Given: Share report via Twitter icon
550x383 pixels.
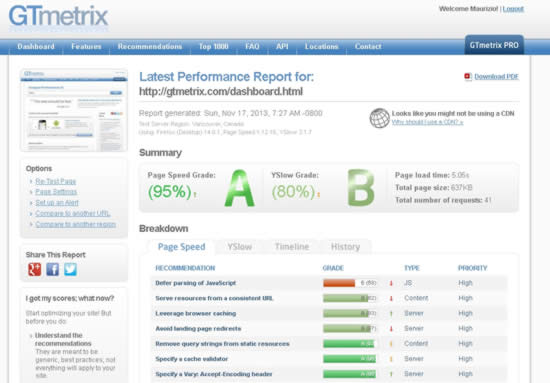Looking at the screenshot, I should [71, 269].
